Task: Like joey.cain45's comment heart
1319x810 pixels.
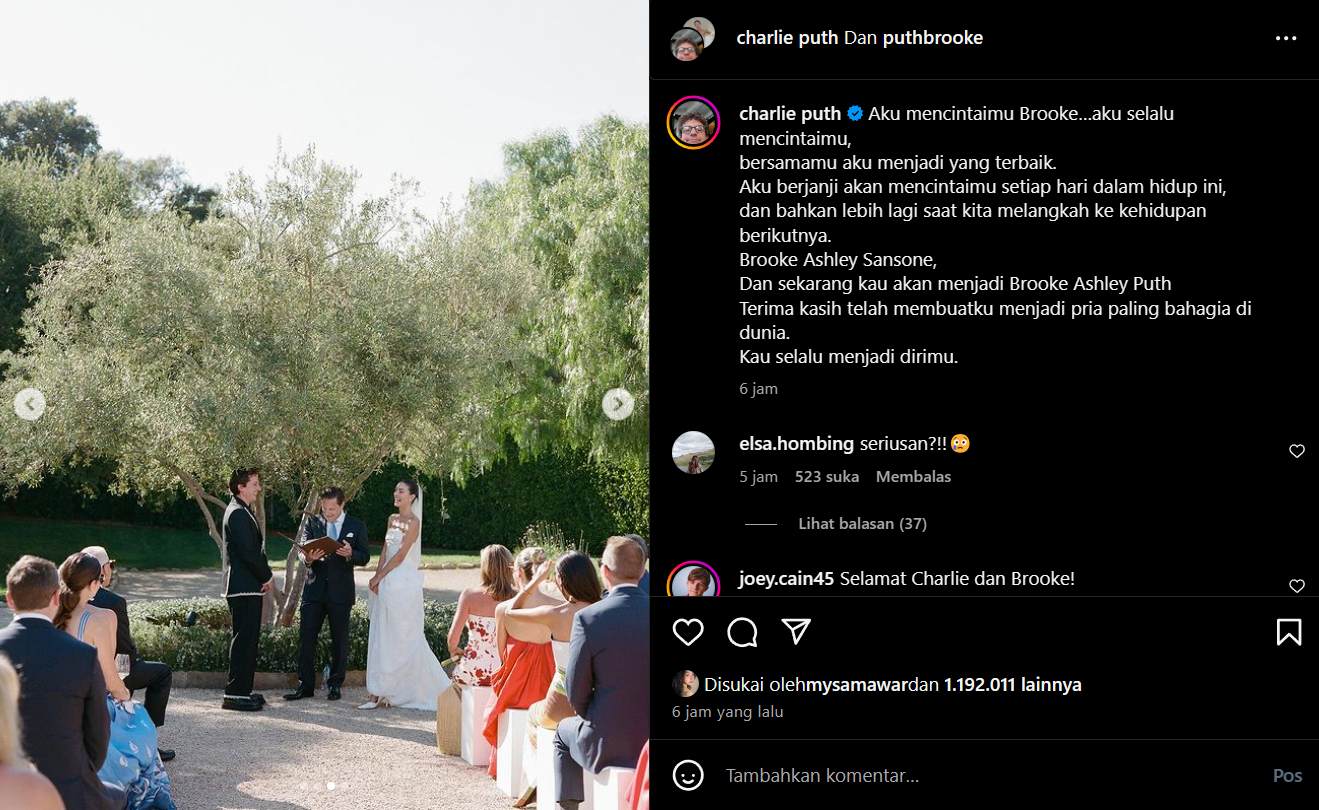Action: tap(1297, 586)
